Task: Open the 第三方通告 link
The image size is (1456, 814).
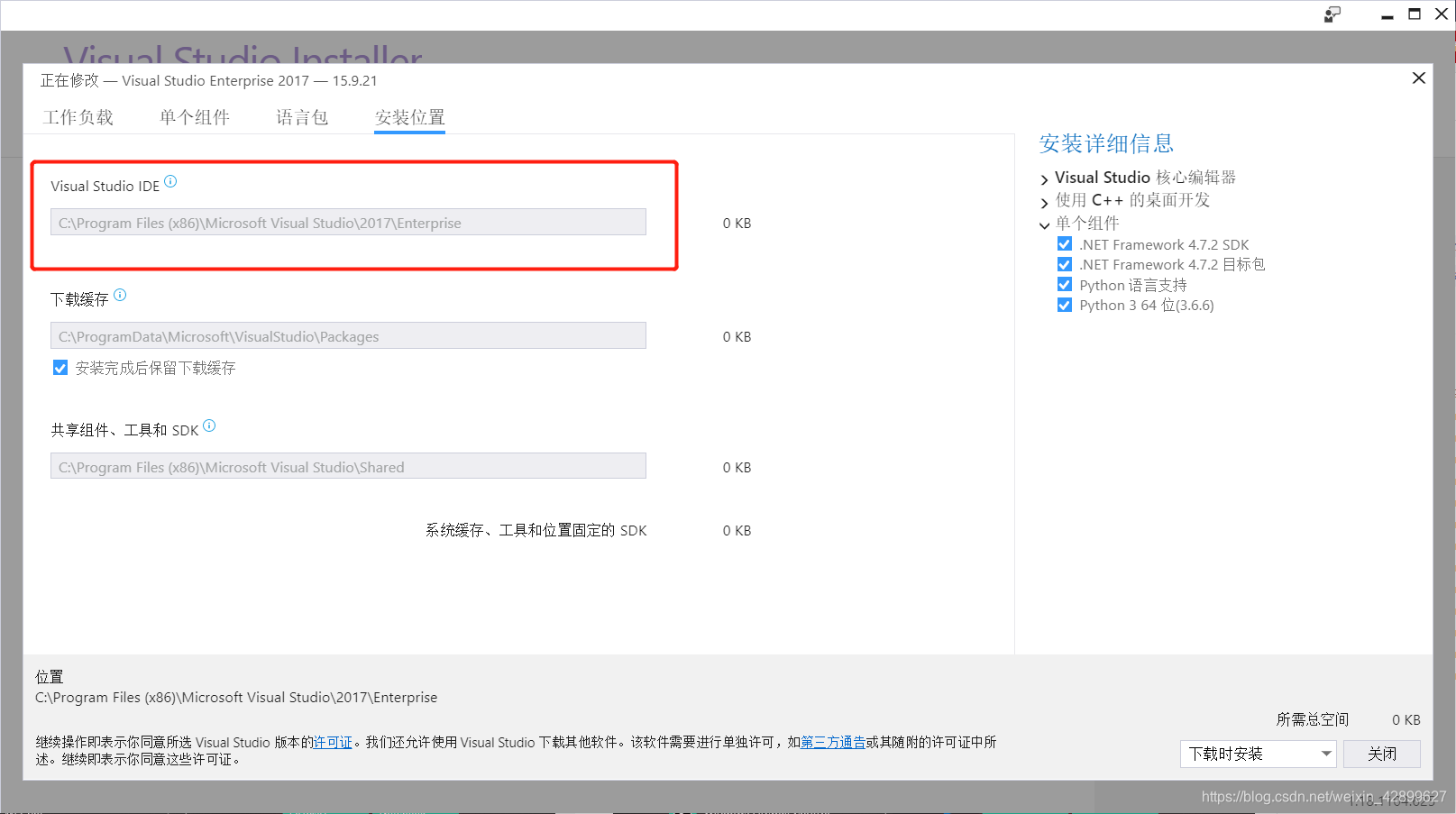Action: tap(833, 742)
